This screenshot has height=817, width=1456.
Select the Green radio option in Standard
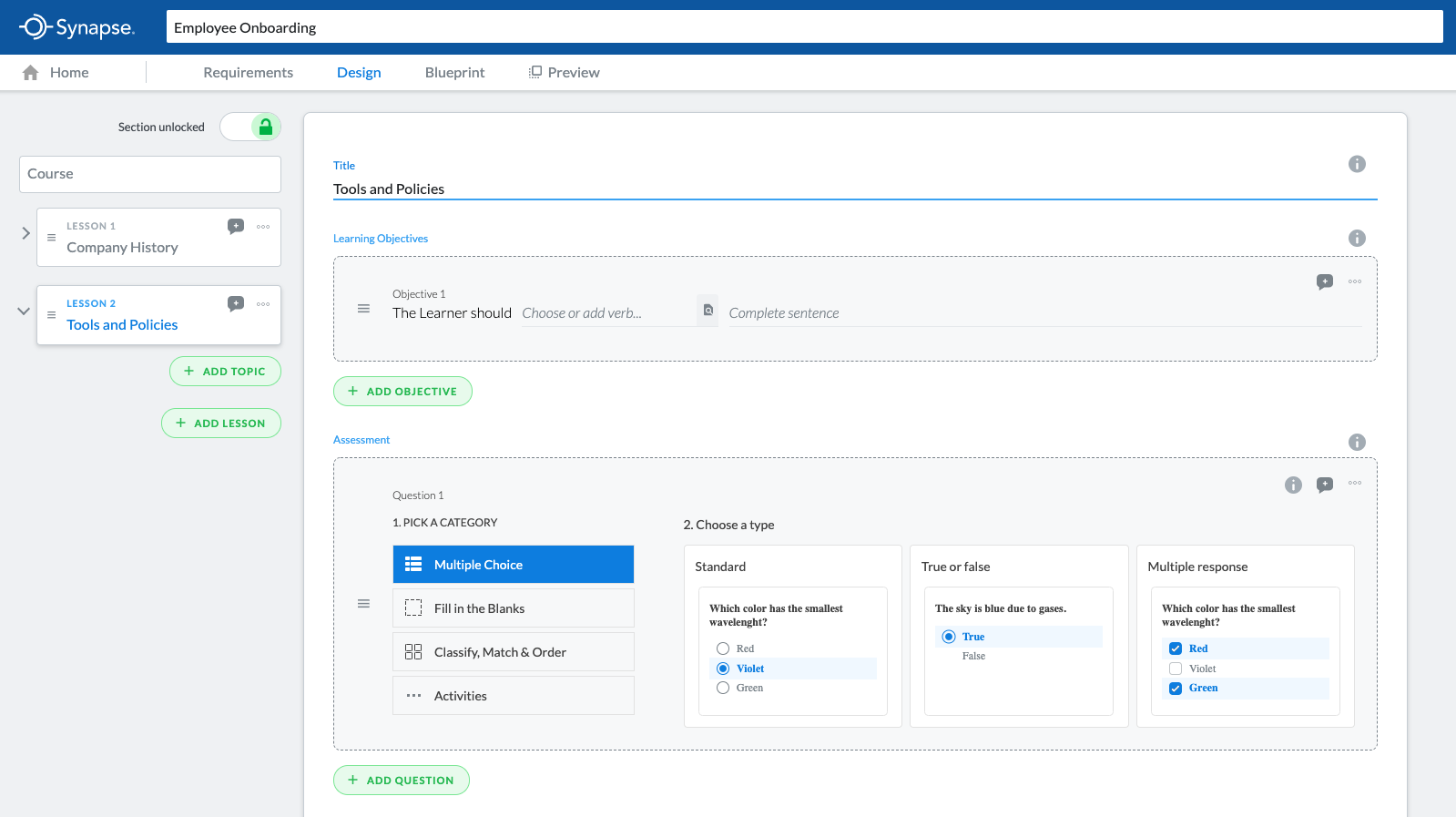(723, 688)
